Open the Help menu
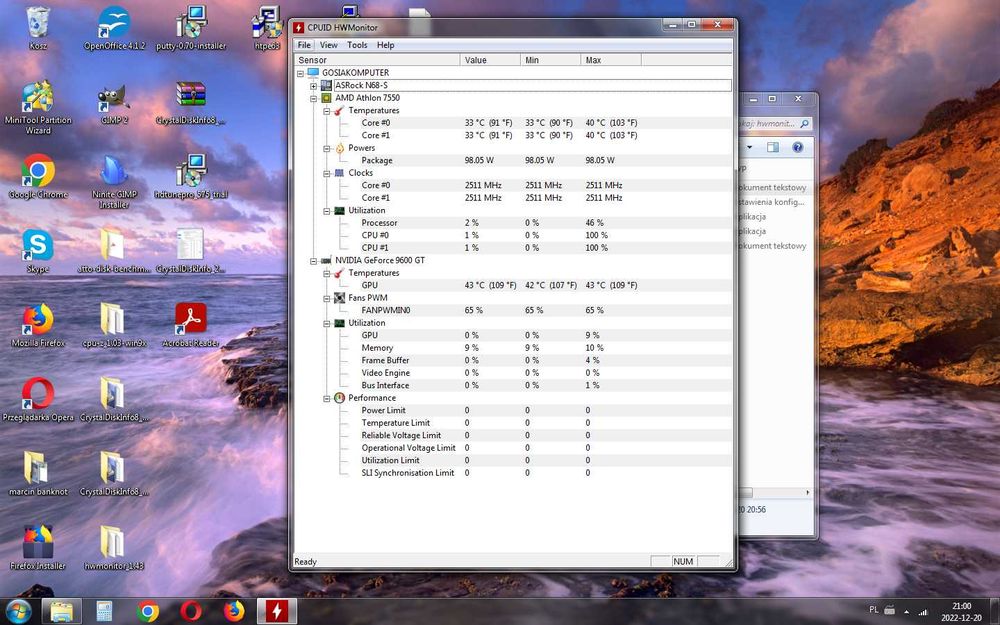This screenshot has width=1000, height=625. pos(385,45)
